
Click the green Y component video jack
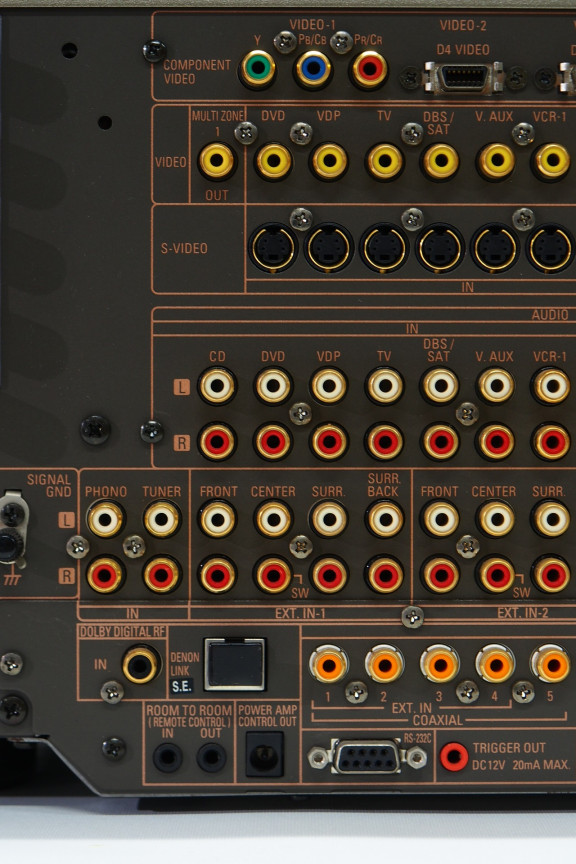point(257,69)
